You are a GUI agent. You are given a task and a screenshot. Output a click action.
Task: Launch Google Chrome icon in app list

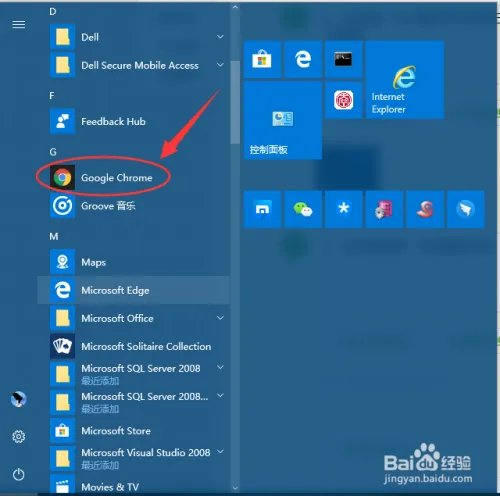62,177
